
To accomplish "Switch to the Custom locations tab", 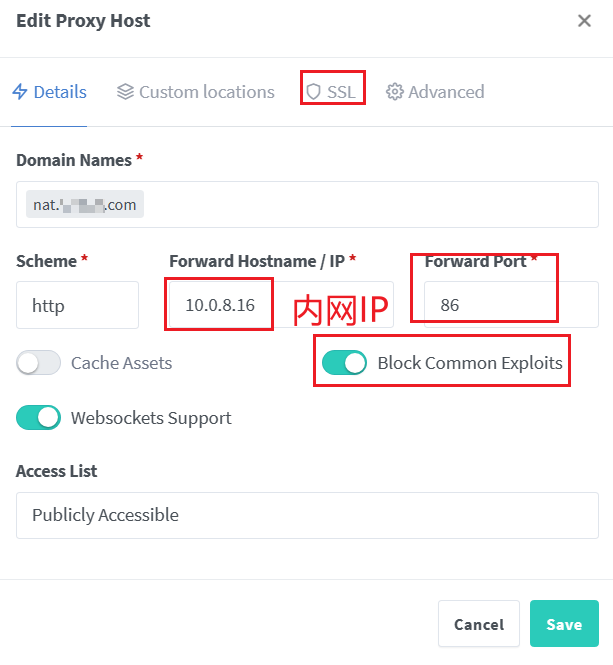I will click(x=206, y=92).
